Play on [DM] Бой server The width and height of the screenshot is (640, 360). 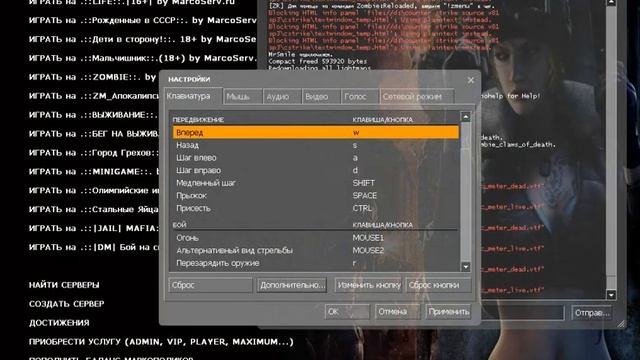coord(93,247)
